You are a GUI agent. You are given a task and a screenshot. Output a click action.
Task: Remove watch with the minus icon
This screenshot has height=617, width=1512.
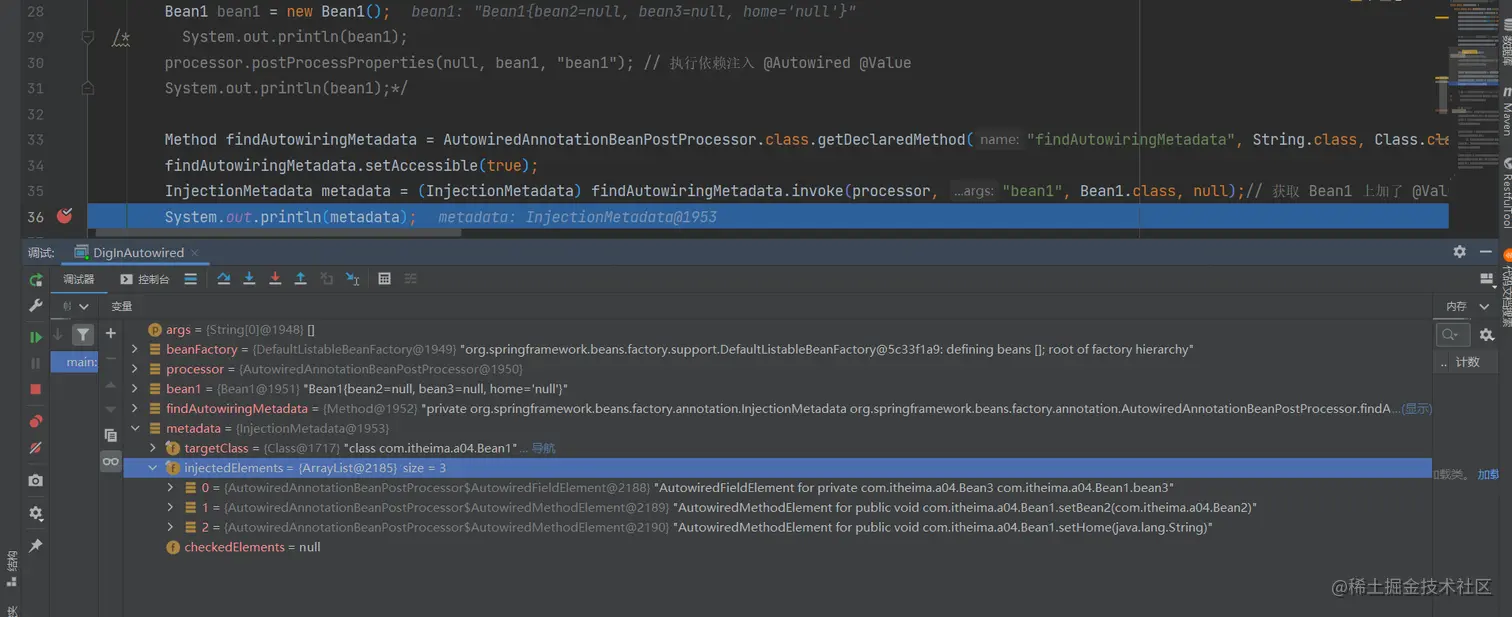pyautogui.click(x=111, y=360)
